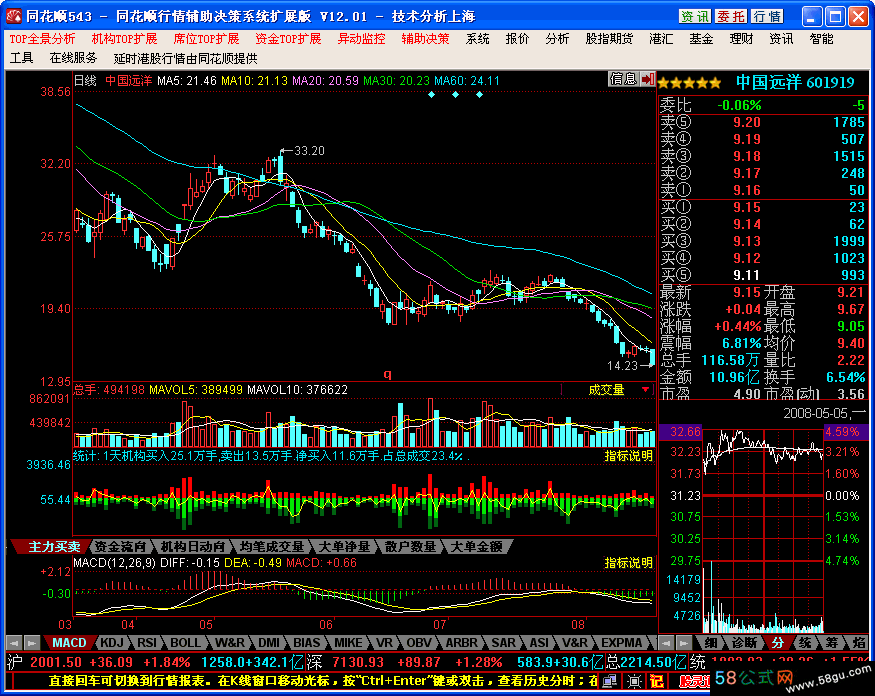Click the 同花顺 app logo in title bar
875x696 pixels.
15,17
